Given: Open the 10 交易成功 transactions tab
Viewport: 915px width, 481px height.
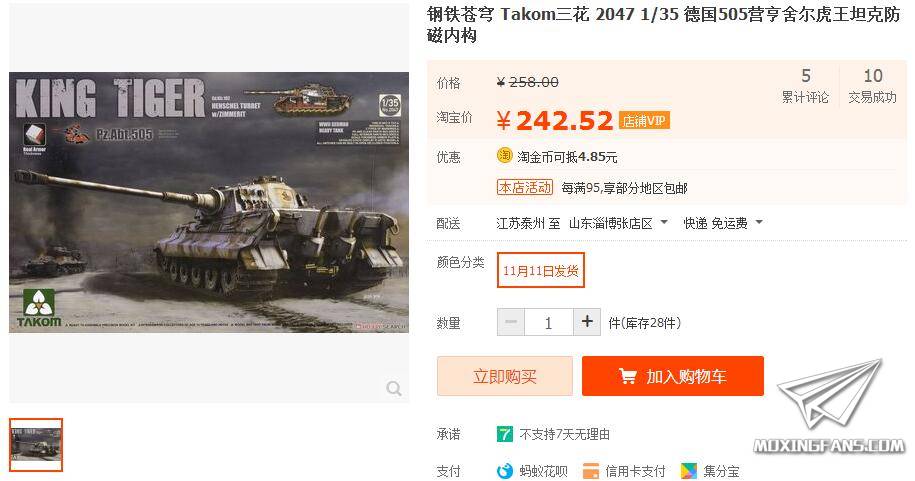Looking at the screenshot, I should pyautogui.click(x=872, y=86).
